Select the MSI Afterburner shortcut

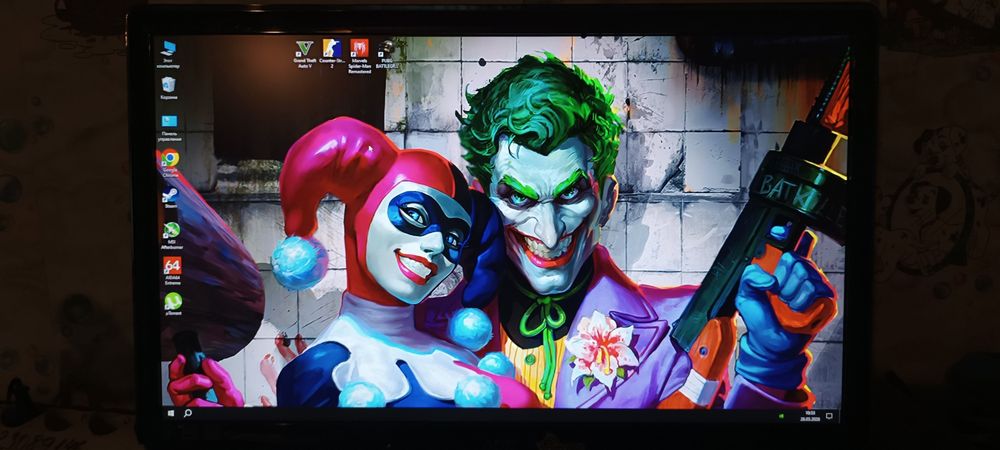(x=172, y=235)
